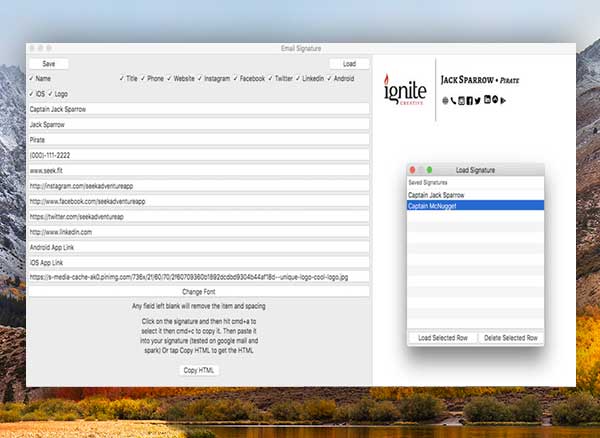600x438 pixels.
Task: Disable the Instagram checkbox
Action: [200, 78]
